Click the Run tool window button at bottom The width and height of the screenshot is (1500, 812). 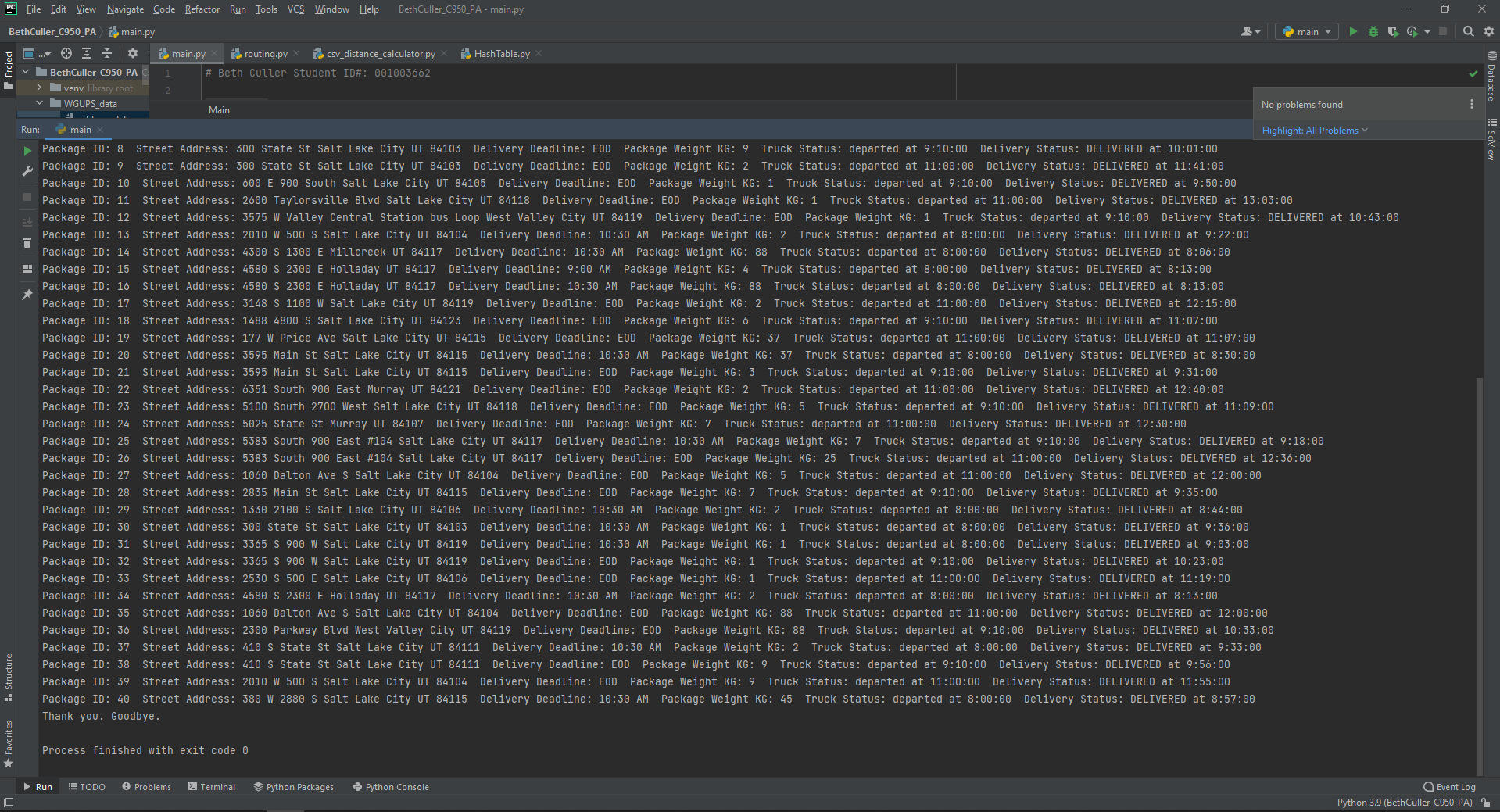click(x=38, y=787)
